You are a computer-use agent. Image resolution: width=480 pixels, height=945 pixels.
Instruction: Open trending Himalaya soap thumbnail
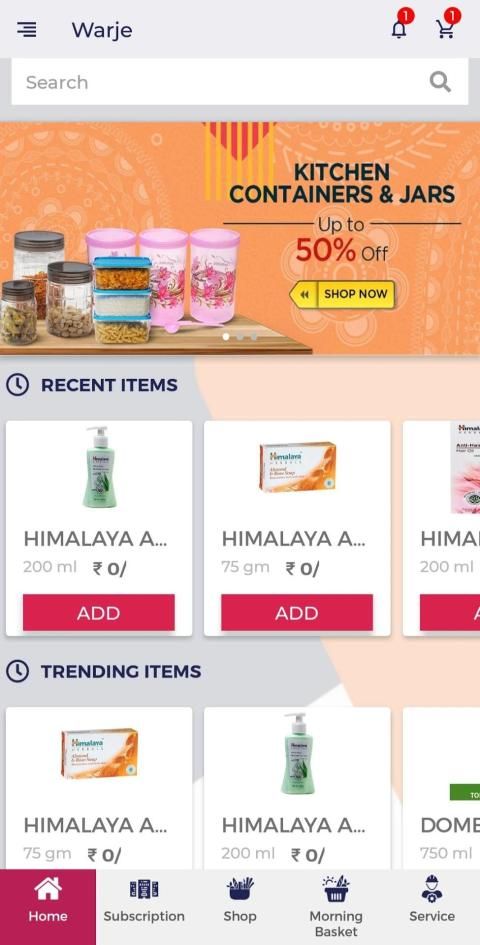click(99, 753)
